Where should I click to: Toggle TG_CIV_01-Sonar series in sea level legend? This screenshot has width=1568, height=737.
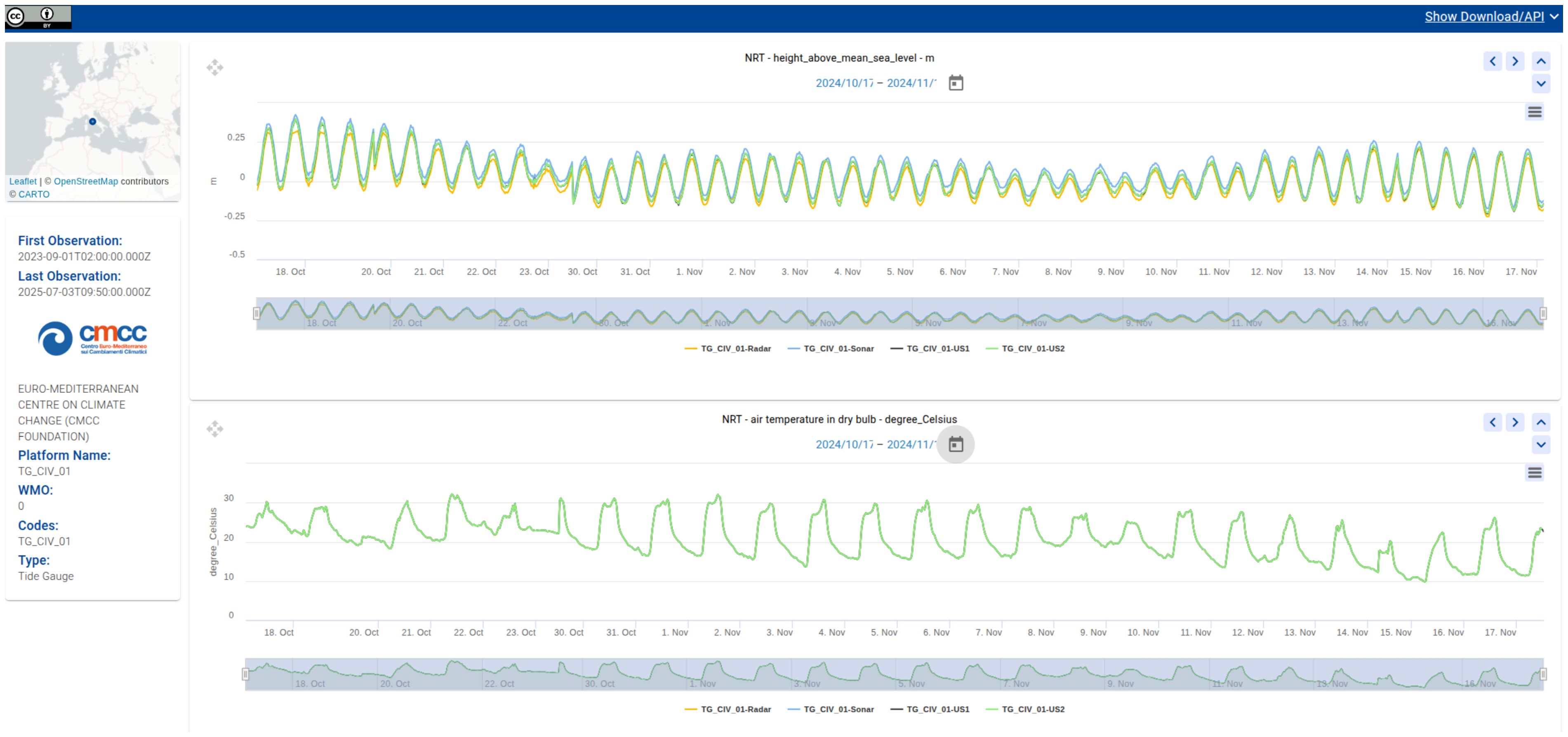(831, 348)
